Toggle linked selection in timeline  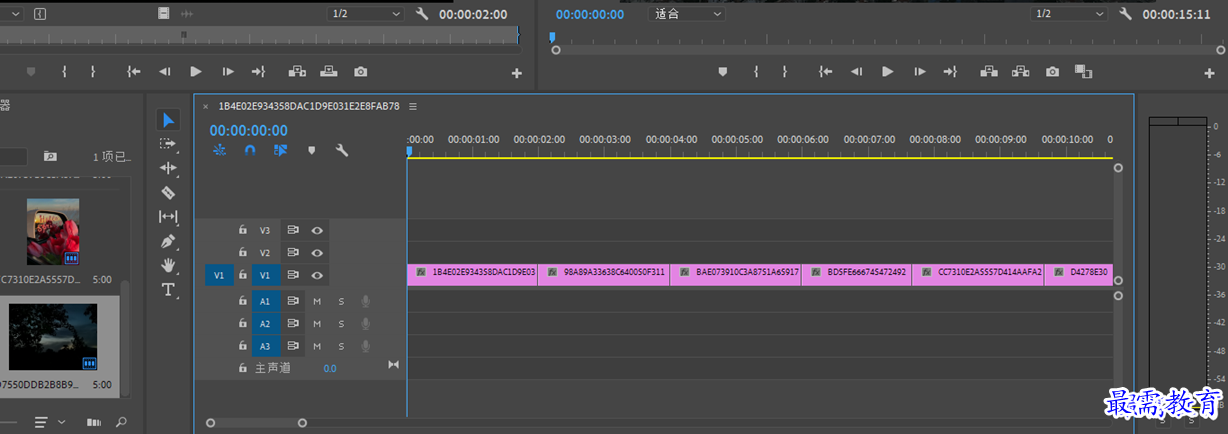click(280, 150)
